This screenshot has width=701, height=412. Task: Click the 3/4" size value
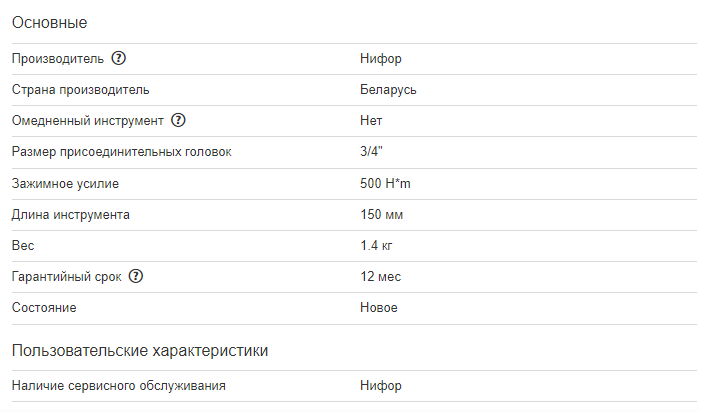(372, 152)
